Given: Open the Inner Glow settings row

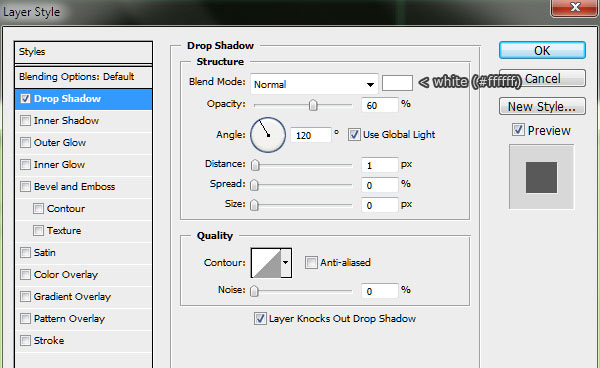Looking at the screenshot, I should (x=83, y=164).
